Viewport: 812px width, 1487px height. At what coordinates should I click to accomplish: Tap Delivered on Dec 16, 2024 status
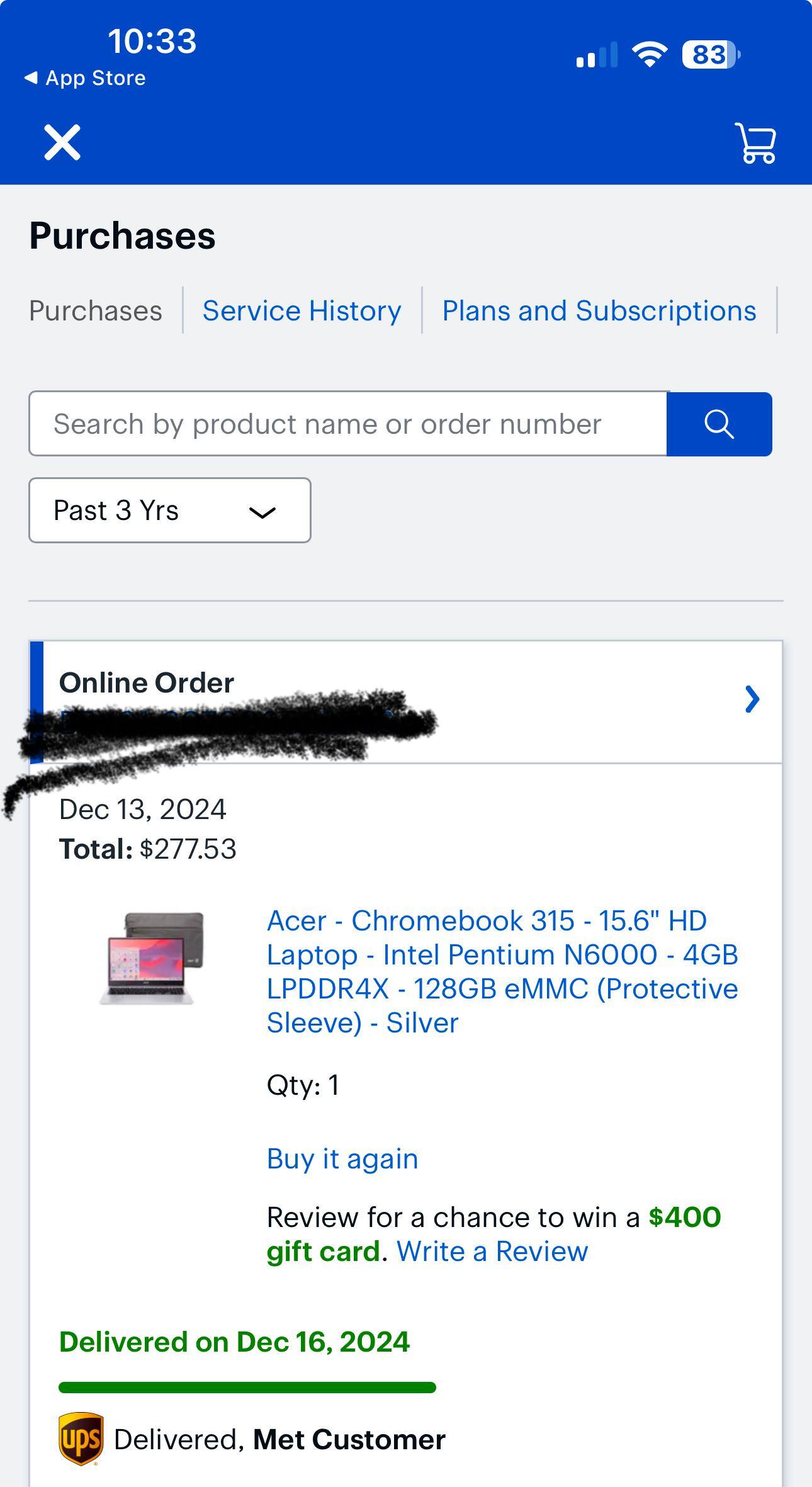coord(234,1340)
